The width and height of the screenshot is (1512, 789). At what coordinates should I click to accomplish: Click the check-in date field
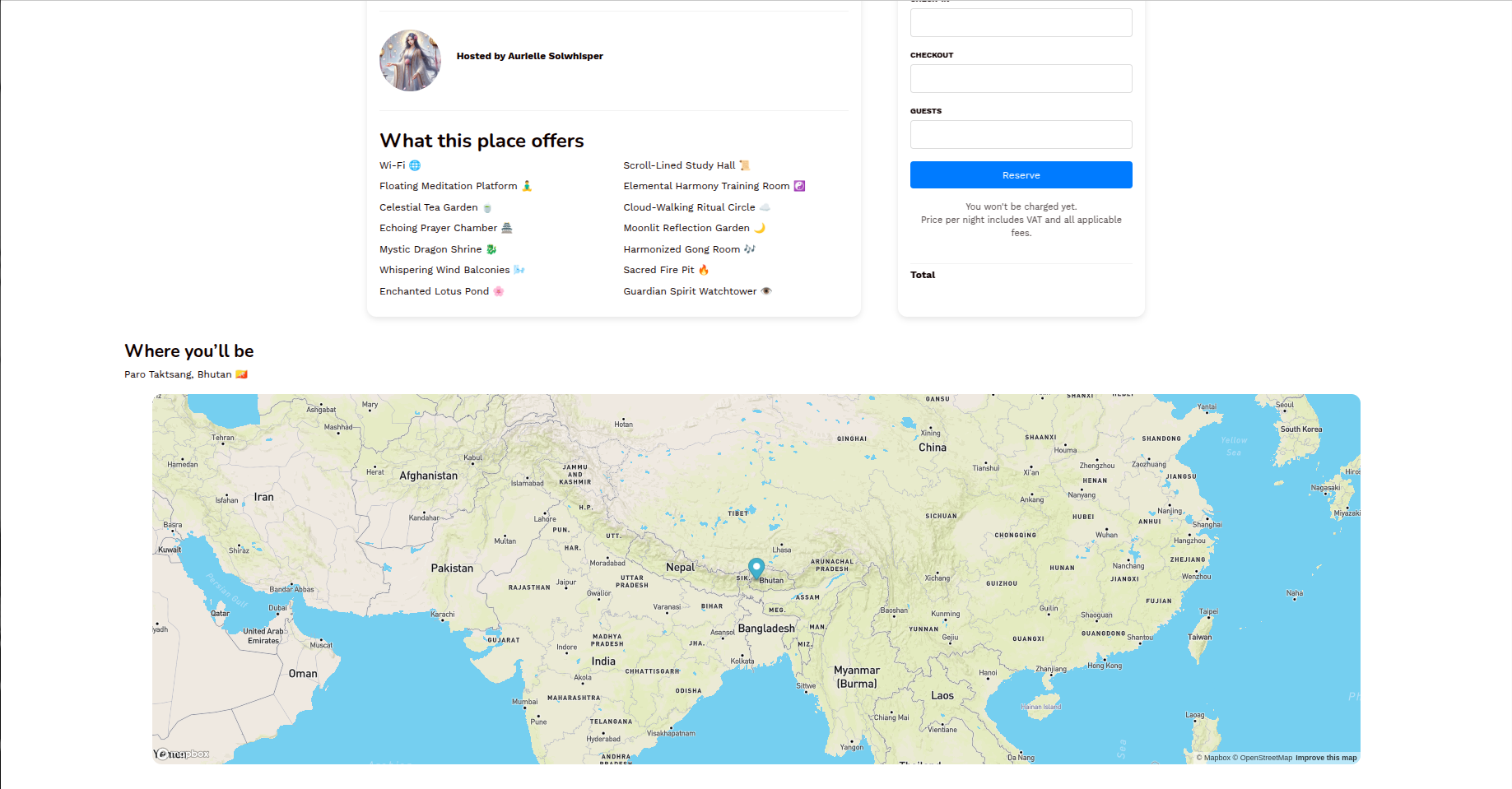[x=1021, y=23]
